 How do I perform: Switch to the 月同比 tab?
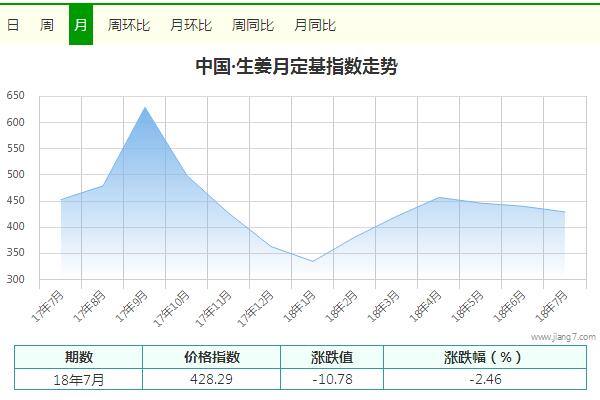(315, 25)
